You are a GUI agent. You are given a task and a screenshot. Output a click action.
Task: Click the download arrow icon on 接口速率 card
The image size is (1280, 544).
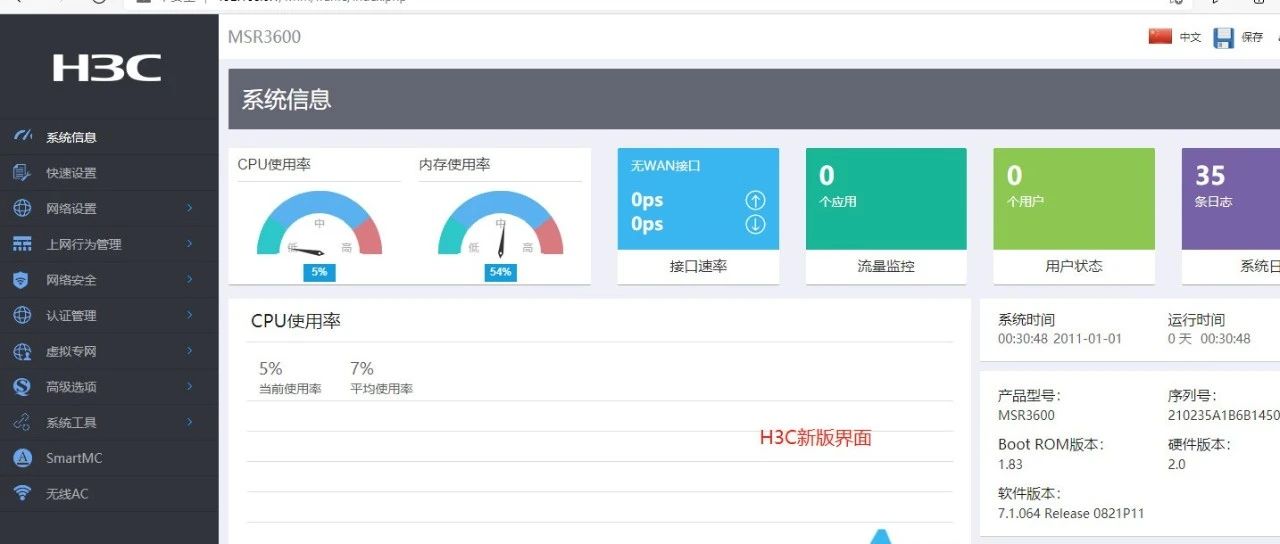pyautogui.click(x=756, y=224)
